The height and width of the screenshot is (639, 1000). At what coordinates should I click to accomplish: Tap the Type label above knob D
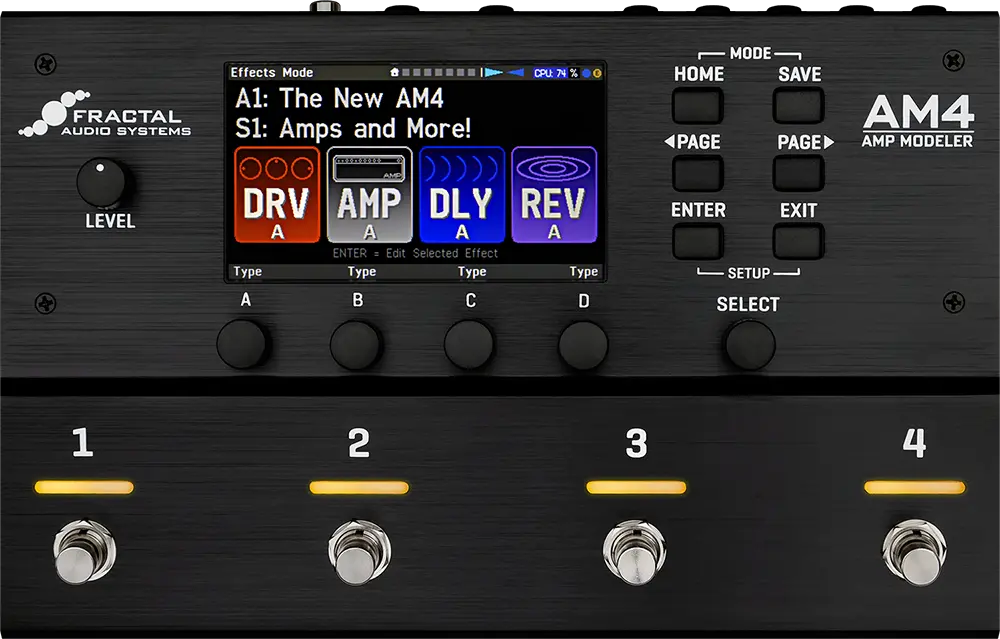tap(584, 272)
